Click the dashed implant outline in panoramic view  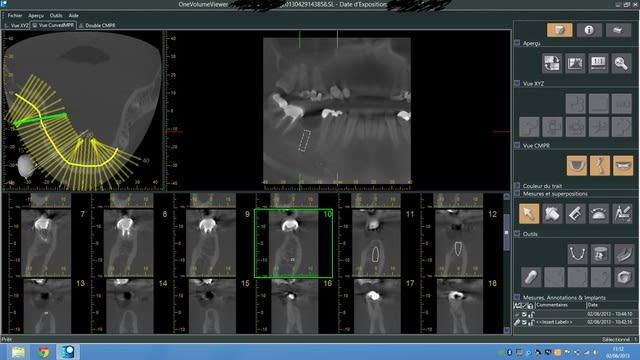point(304,141)
